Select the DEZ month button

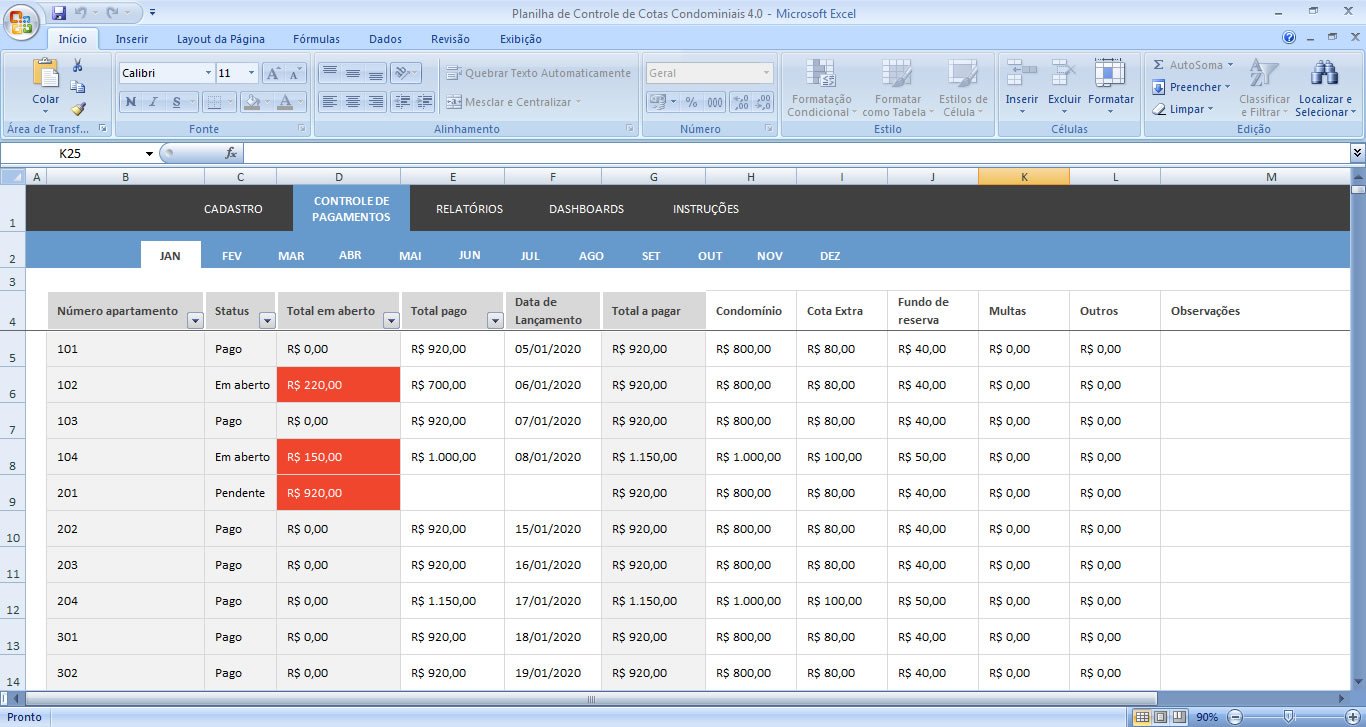(830, 256)
